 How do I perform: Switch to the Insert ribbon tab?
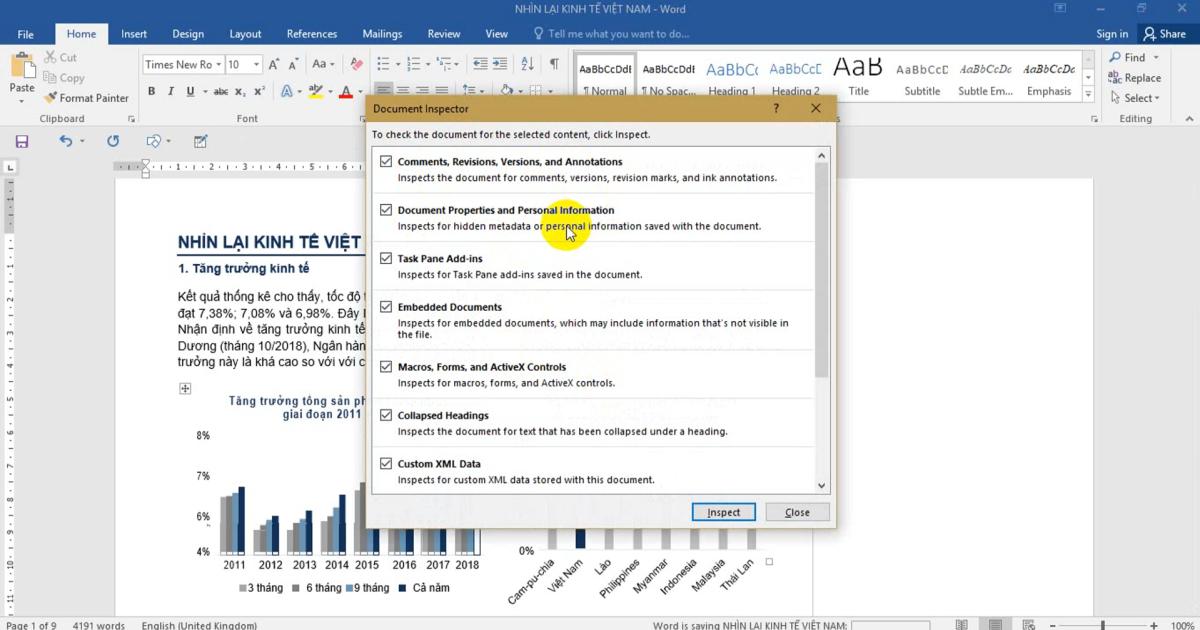134,34
